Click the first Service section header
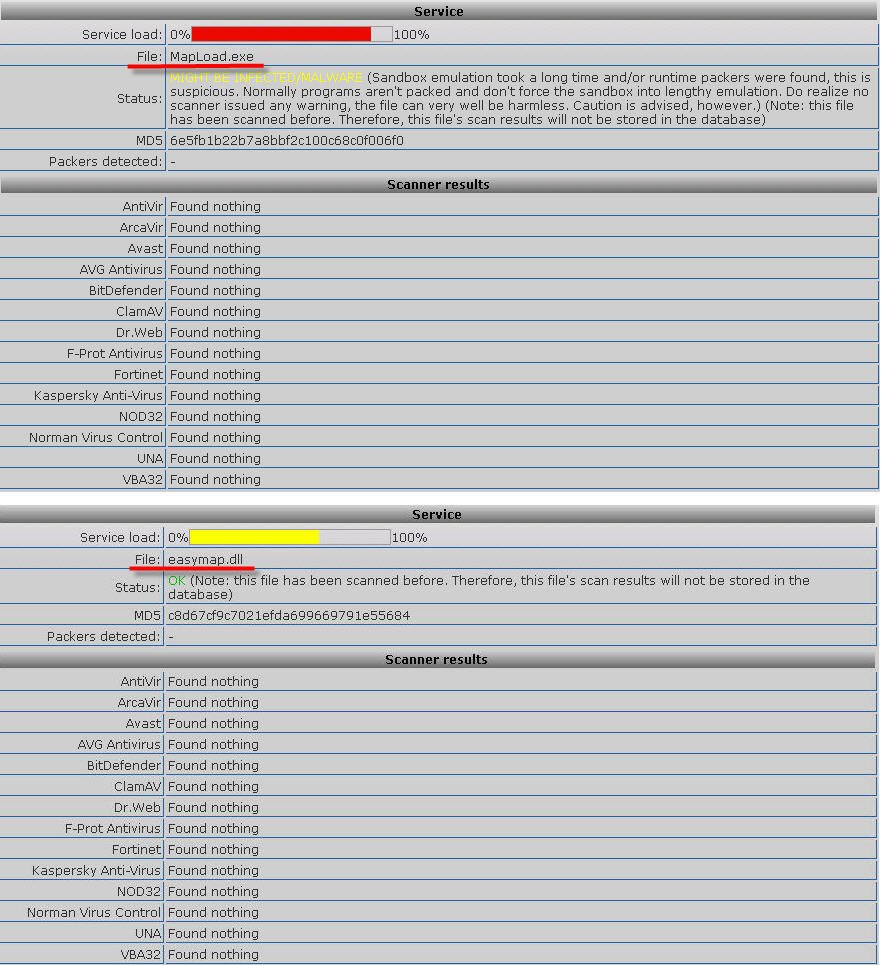The height and width of the screenshot is (966, 881). coord(439,11)
